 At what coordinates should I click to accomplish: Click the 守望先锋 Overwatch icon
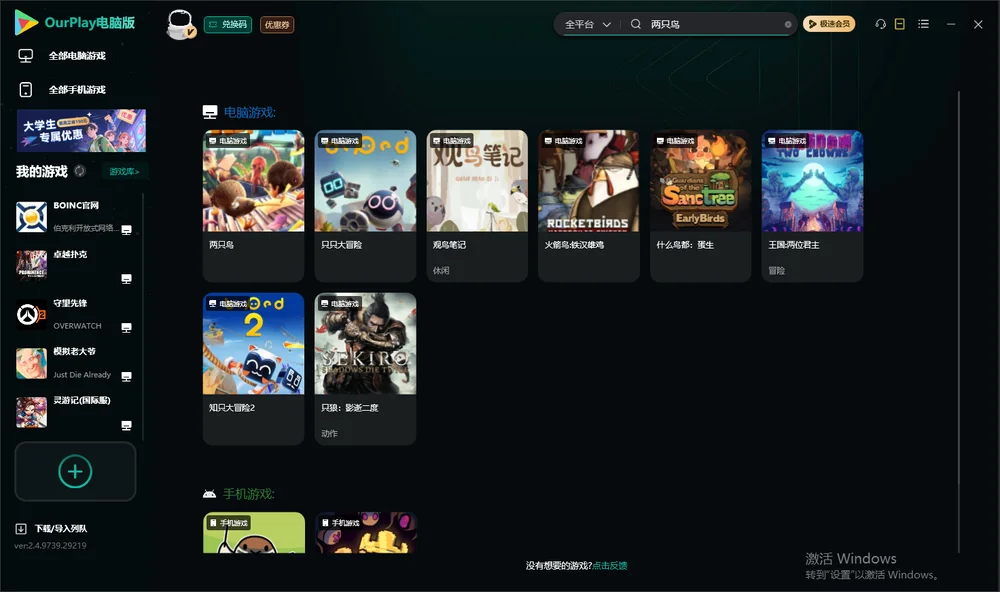click(x=31, y=314)
